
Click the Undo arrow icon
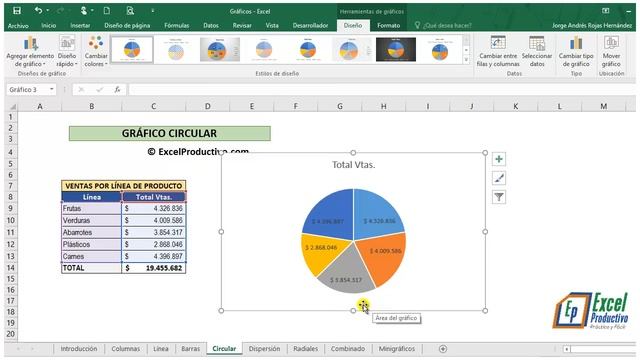pyautogui.click(x=38, y=11)
